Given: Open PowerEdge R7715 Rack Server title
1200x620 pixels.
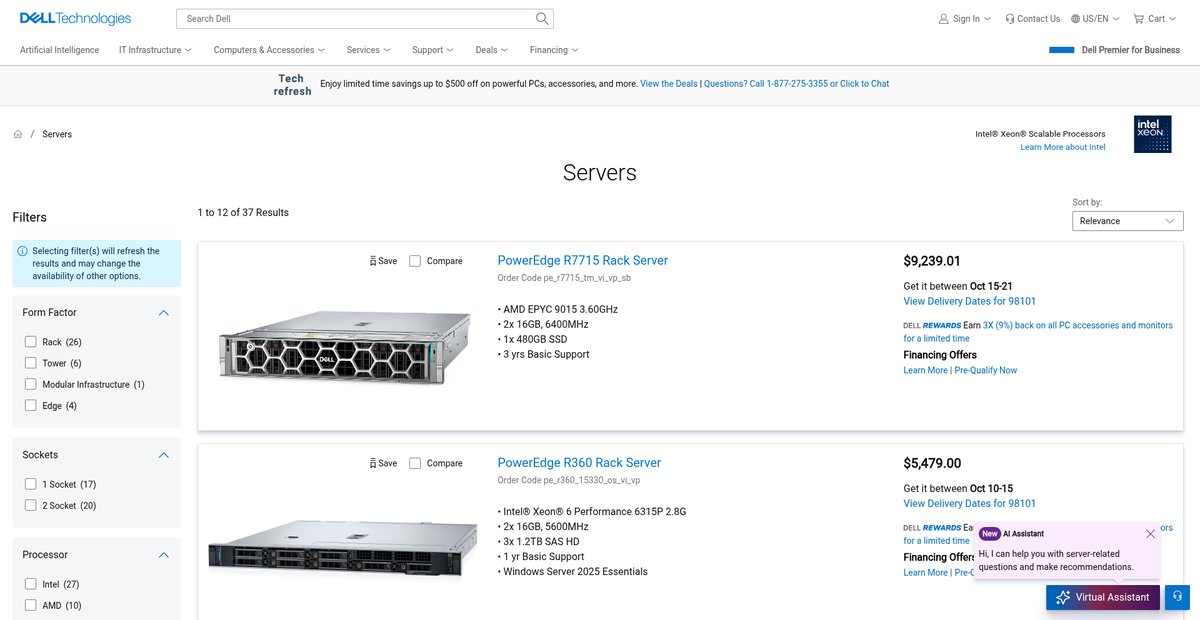Looking at the screenshot, I should coord(582,261).
